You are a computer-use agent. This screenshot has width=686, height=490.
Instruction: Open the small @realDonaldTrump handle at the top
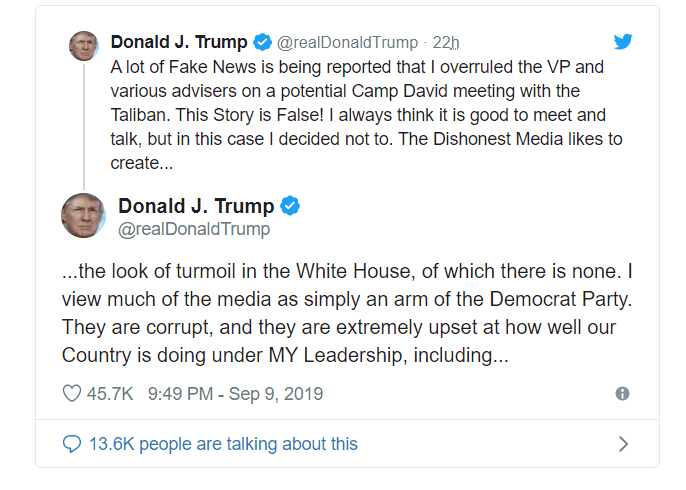click(x=347, y=42)
